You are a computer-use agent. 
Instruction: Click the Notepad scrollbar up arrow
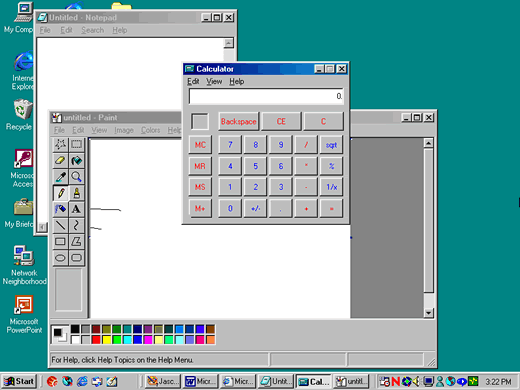(x=229, y=43)
